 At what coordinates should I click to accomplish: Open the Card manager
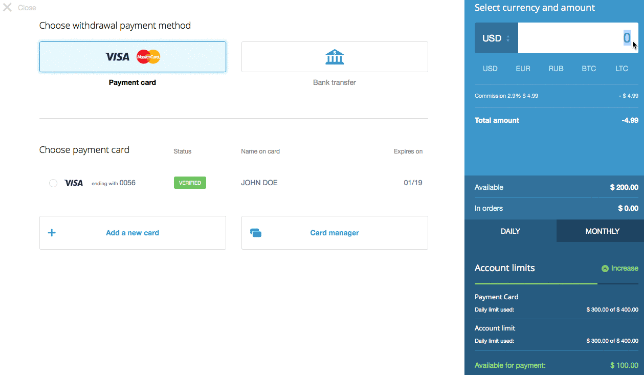click(x=334, y=233)
